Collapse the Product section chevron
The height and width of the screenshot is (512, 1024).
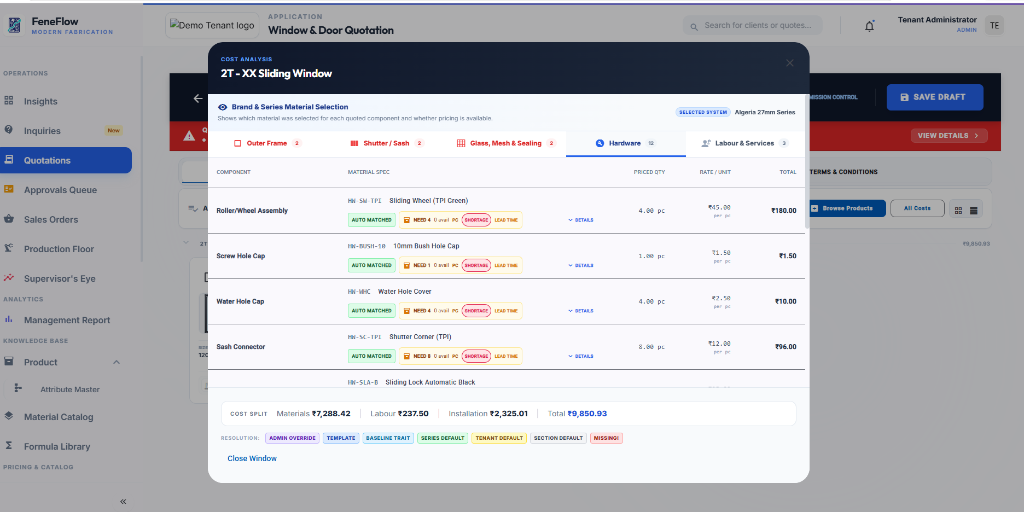pyautogui.click(x=116, y=362)
